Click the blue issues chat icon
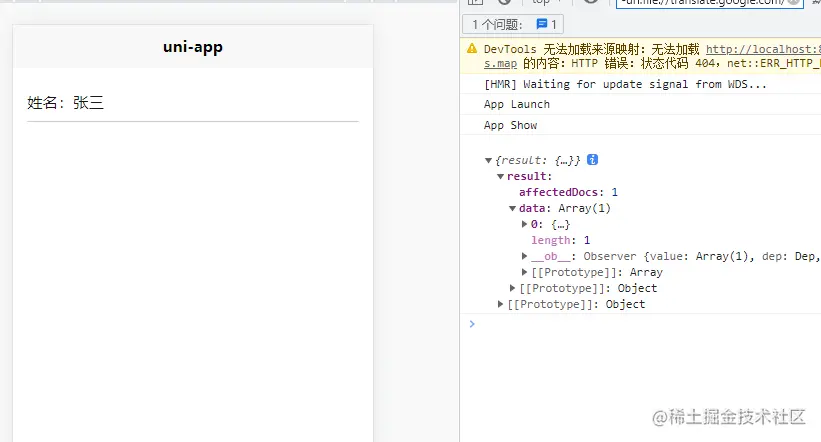Image resolution: width=821 pixels, height=442 pixels. click(x=542, y=24)
